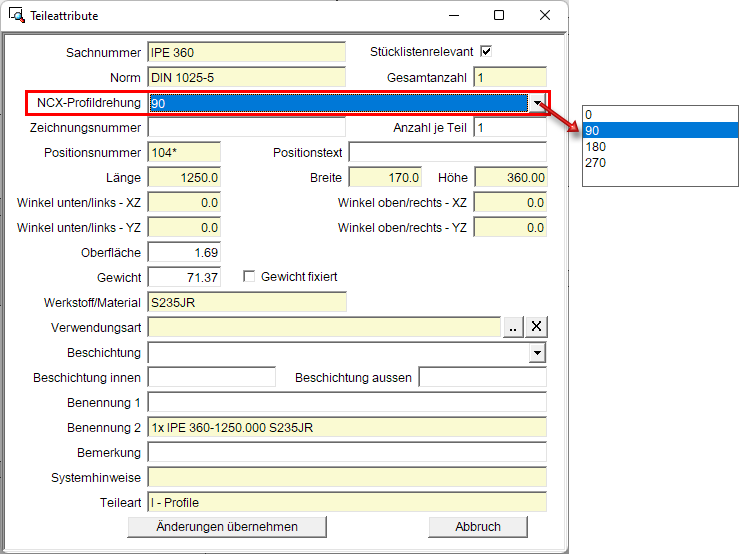
Task: Click Winkel unten/links - YZ field
Action: (x=184, y=227)
